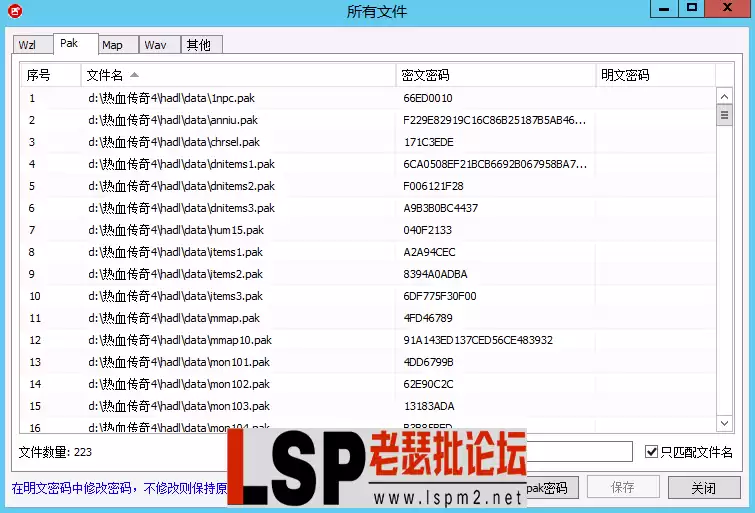Sort by the 文件名 column header
Viewport: 755px width, 513px height.
(x=238, y=75)
